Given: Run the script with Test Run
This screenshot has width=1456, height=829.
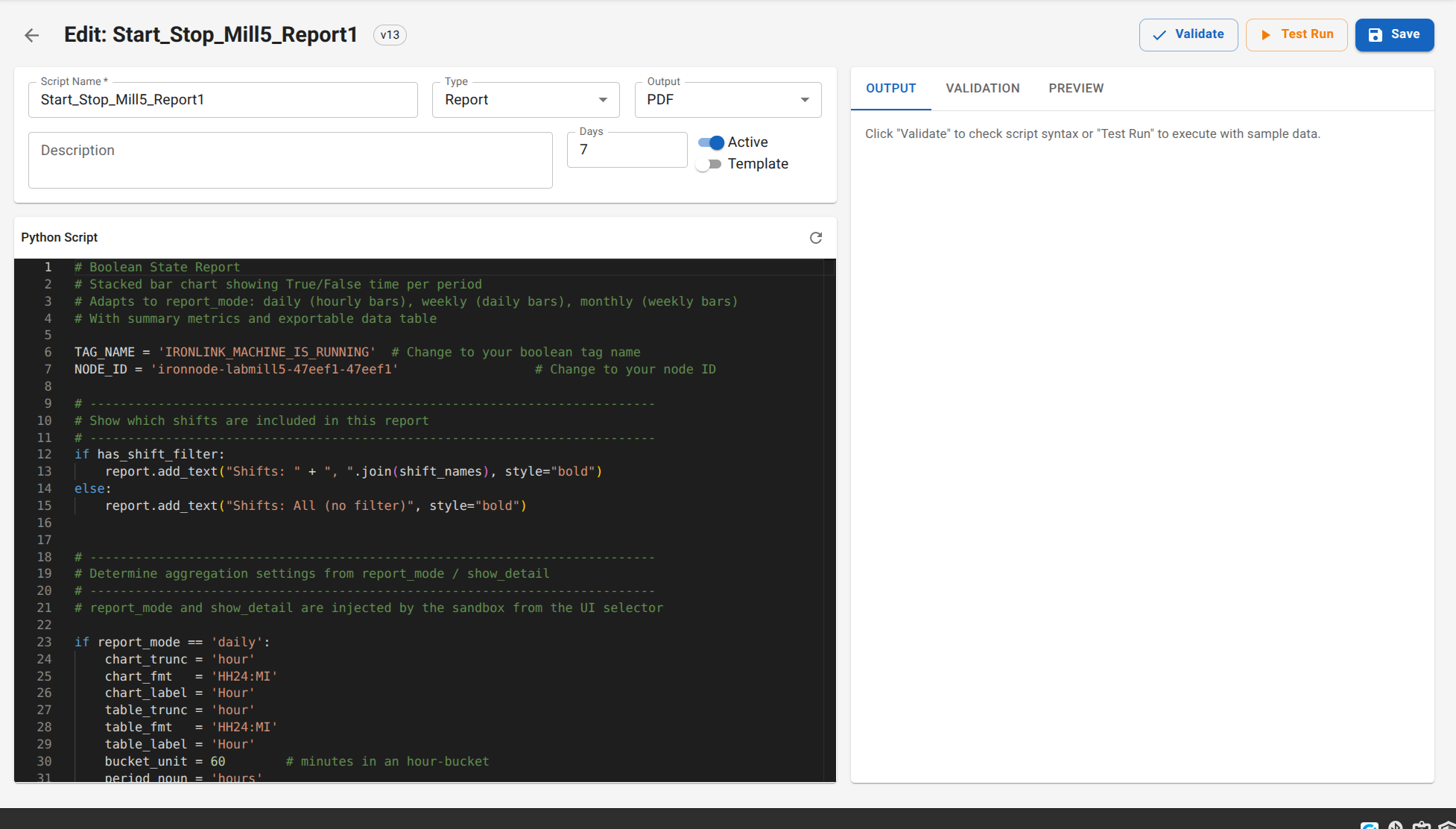Looking at the screenshot, I should pos(1297,34).
